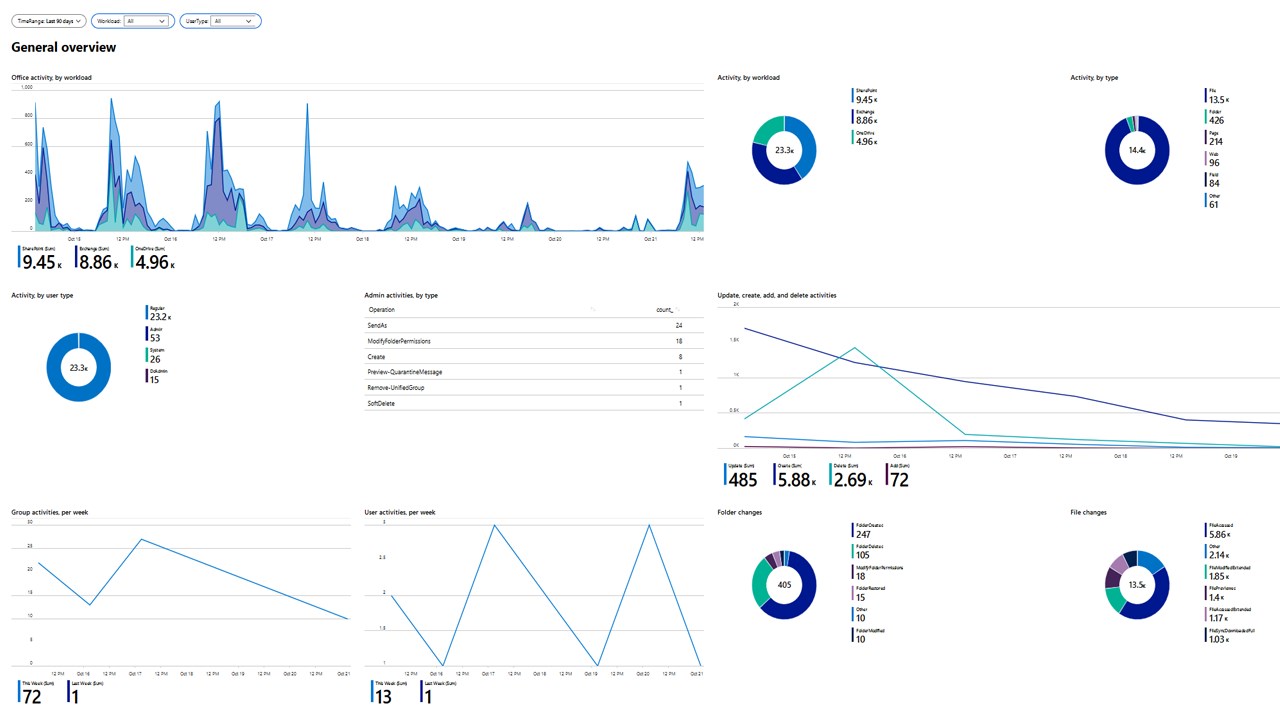Toggle the OneDrive 4.96K legend under the area chart
Screen dimensions: 1280x720
[155, 258]
